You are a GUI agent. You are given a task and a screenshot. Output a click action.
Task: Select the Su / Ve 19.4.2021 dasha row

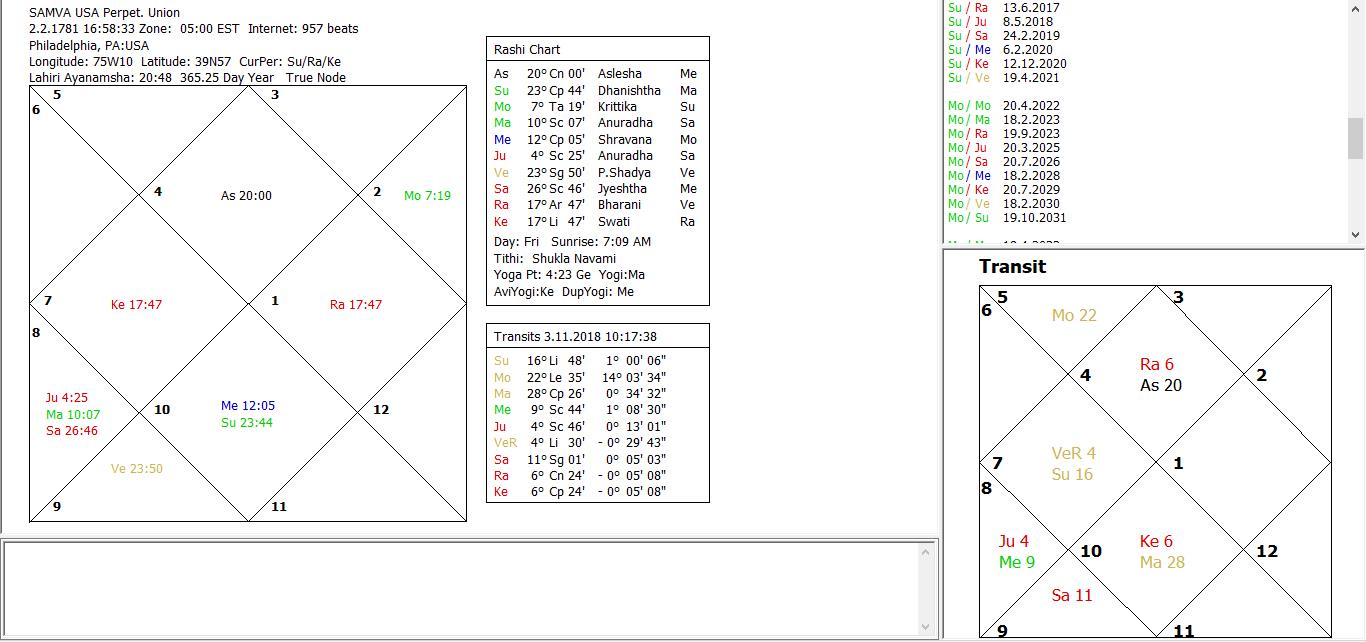[1003, 77]
